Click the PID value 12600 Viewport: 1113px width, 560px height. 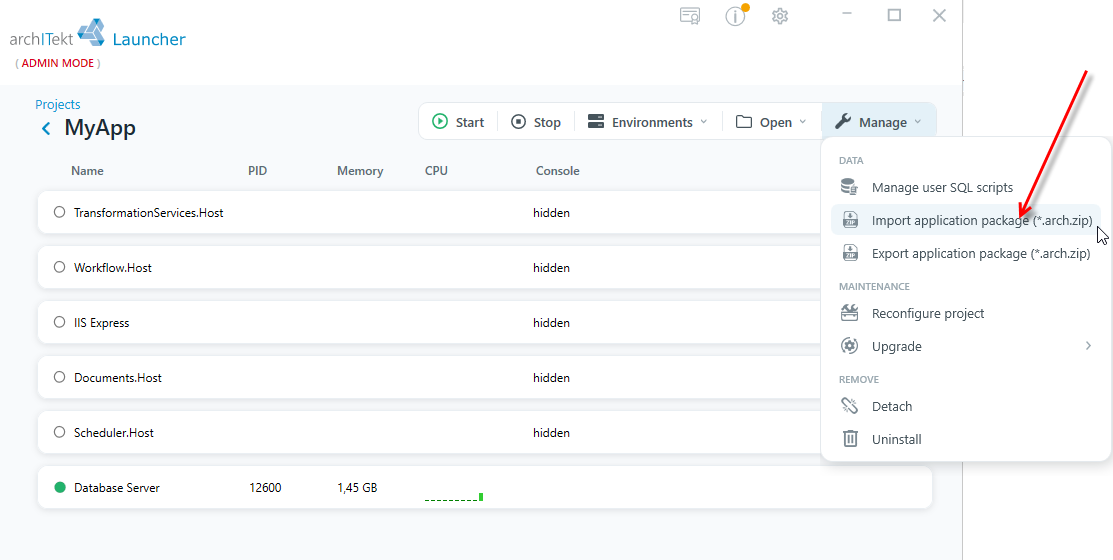pos(265,488)
